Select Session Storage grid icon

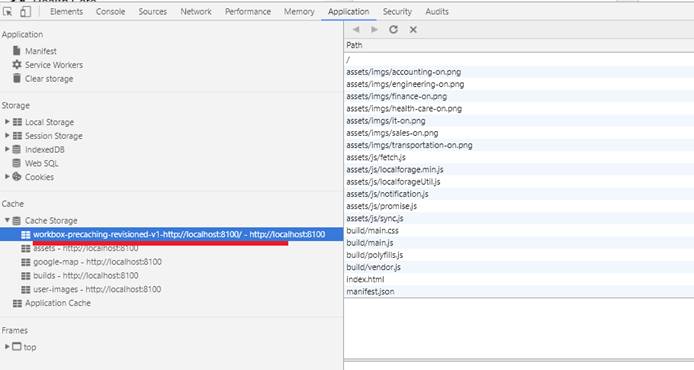pos(17,136)
